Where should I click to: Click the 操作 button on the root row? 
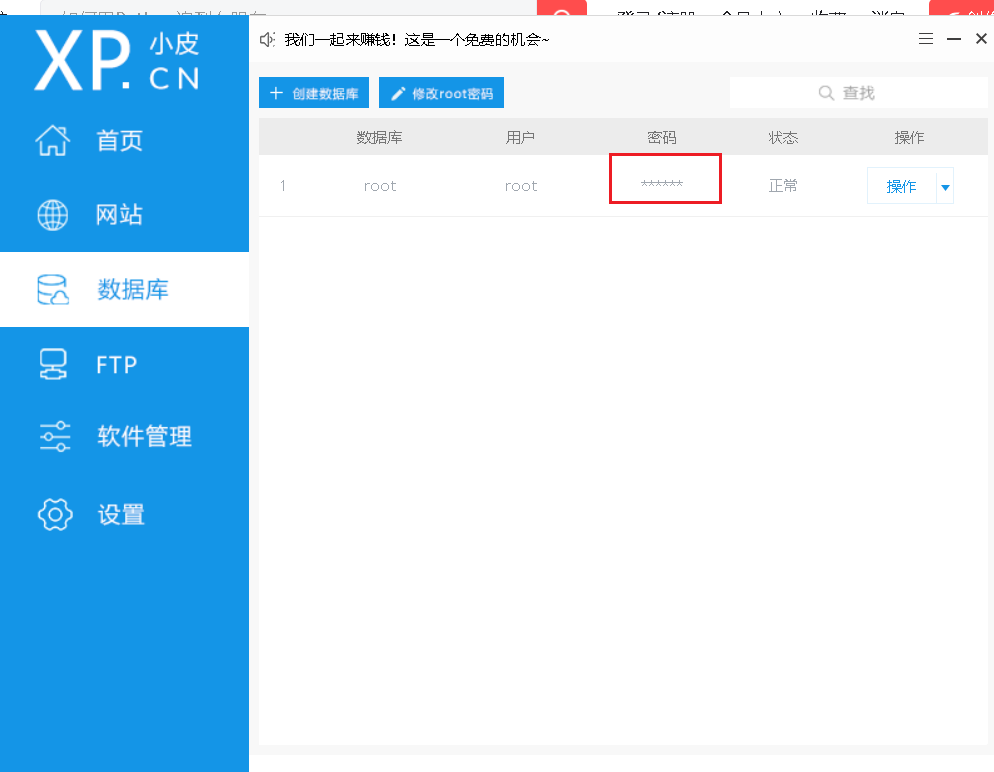click(901, 185)
